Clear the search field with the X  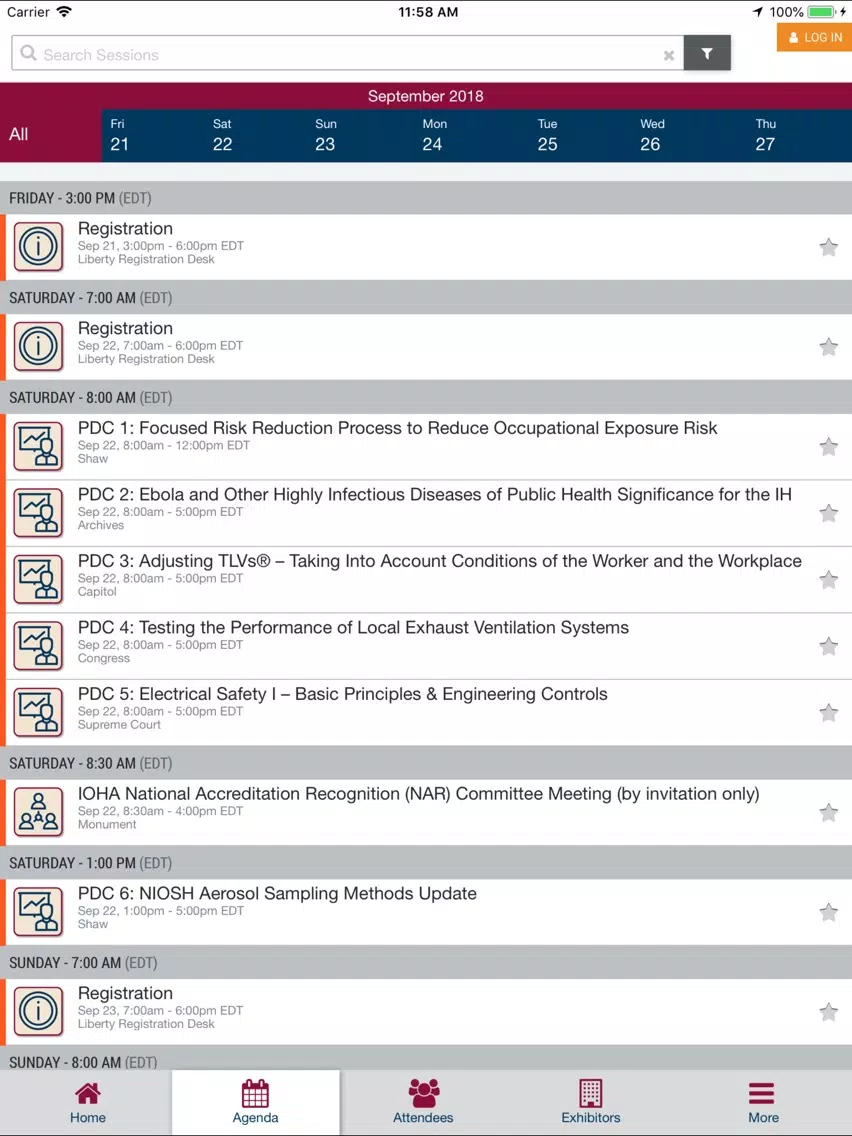(x=669, y=55)
